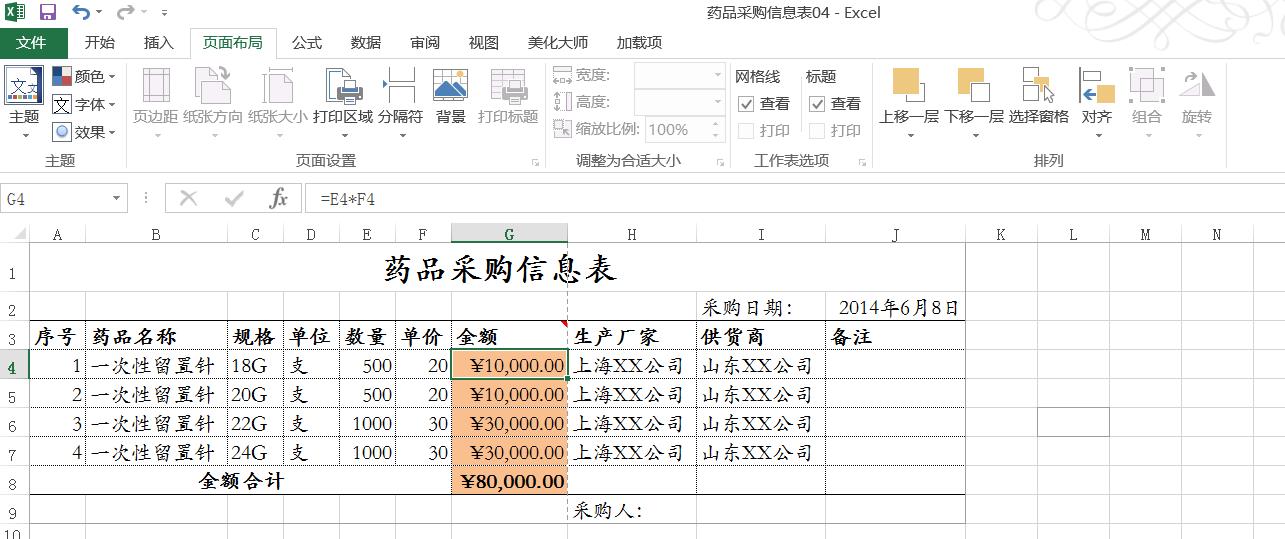
Task: Click Bring Forward (上移一层)
Action: coord(908,104)
